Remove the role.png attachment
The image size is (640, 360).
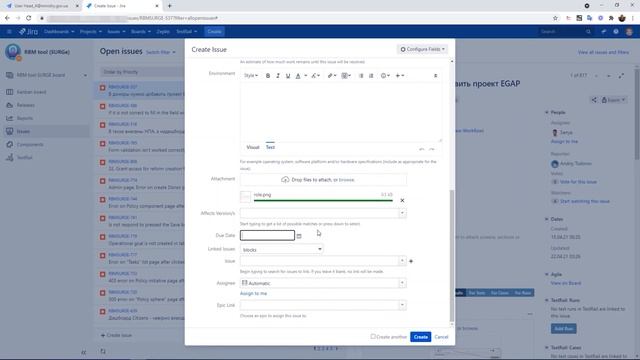pyautogui.click(x=402, y=200)
